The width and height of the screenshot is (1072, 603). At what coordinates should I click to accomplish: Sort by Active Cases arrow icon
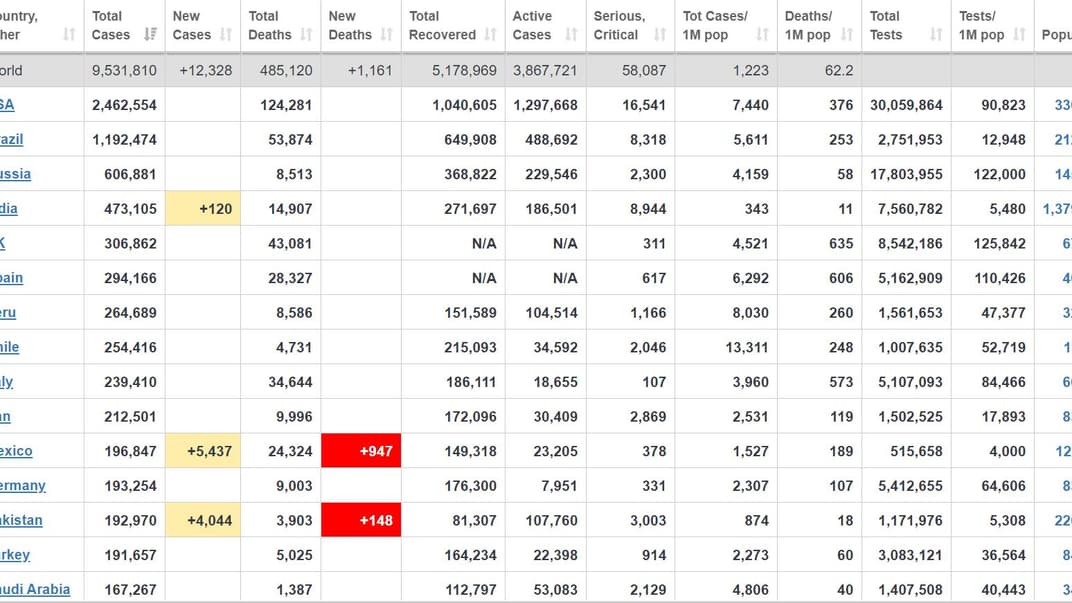coord(571,35)
